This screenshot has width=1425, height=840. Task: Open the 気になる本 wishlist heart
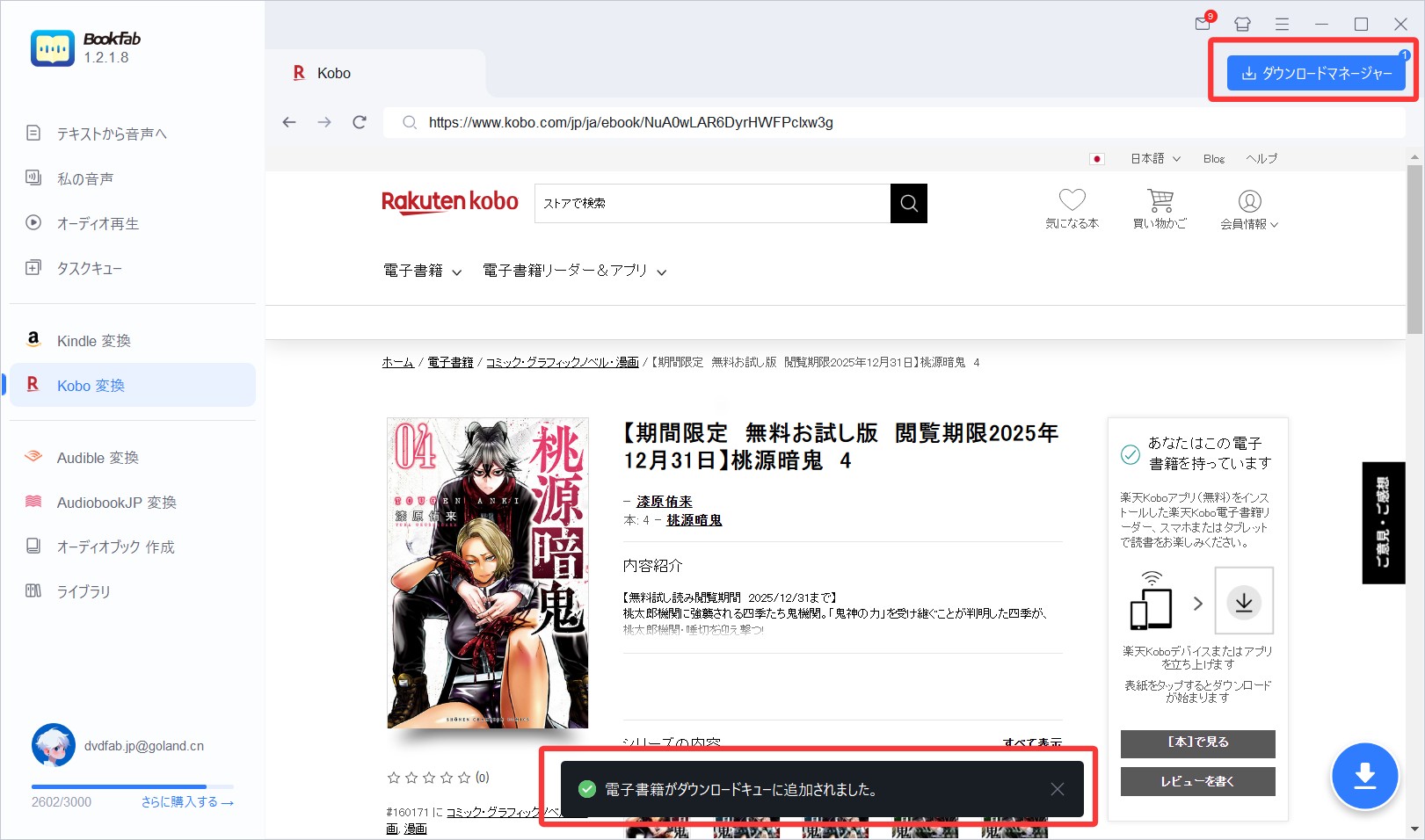(1072, 208)
